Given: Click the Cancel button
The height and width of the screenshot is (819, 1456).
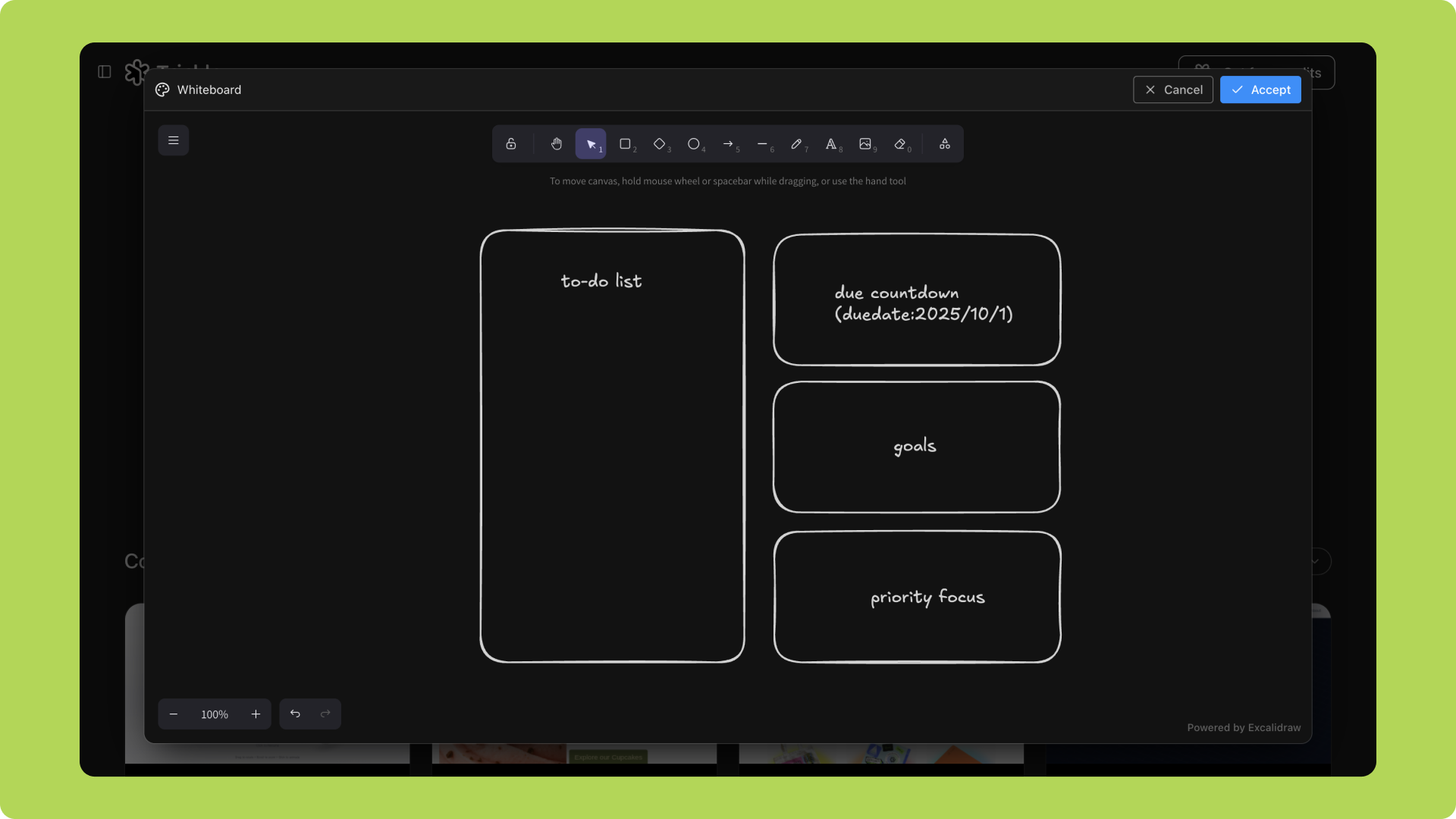Looking at the screenshot, I should tap(1173, 89).
